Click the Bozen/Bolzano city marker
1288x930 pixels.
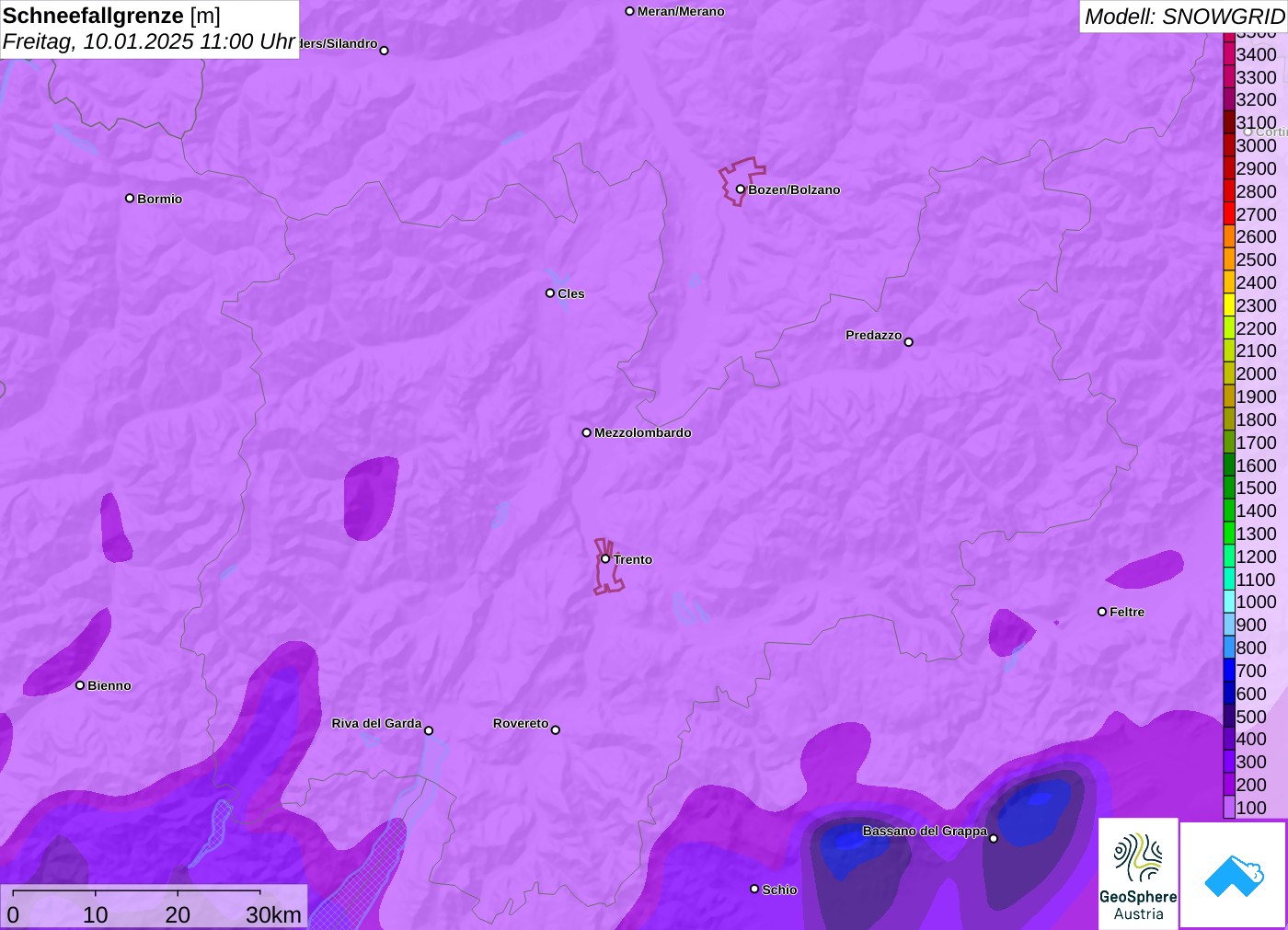(741, 189)
